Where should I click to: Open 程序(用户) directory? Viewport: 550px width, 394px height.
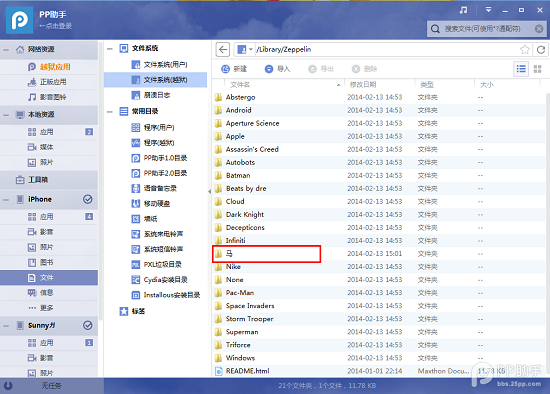click(x=153, y=127)
